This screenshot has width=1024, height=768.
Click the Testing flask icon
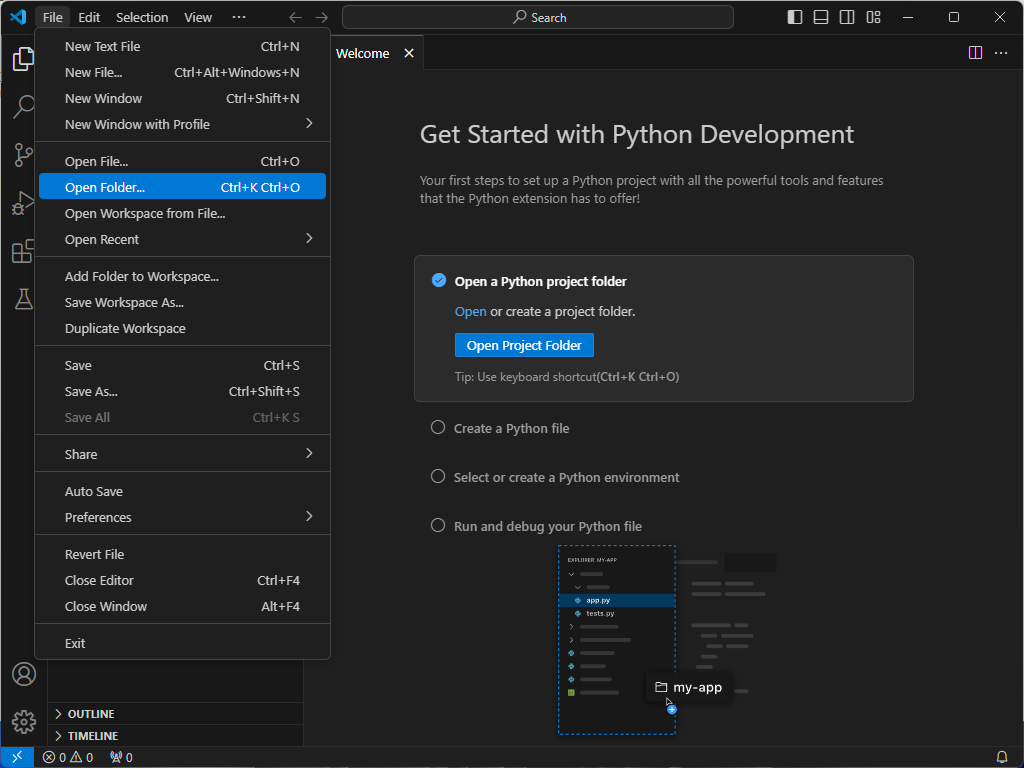(x=24, y=298)
